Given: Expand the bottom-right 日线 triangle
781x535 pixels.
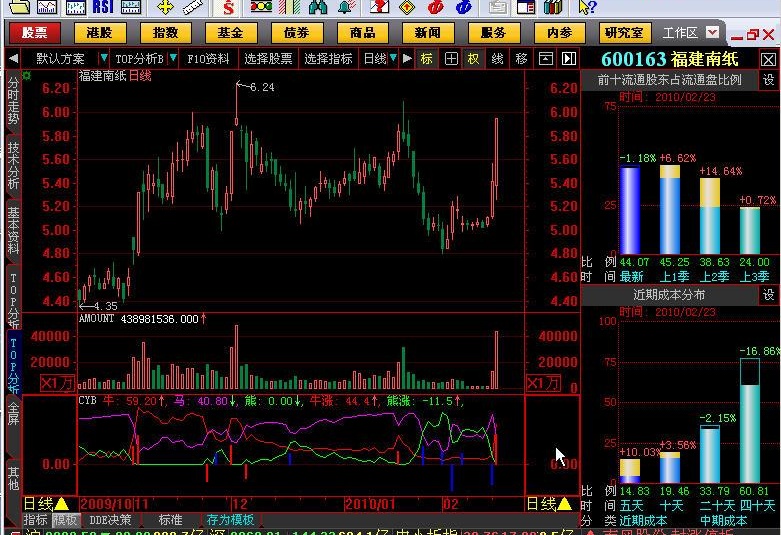Looking at the screenshot, I should (x=565, y=504).
